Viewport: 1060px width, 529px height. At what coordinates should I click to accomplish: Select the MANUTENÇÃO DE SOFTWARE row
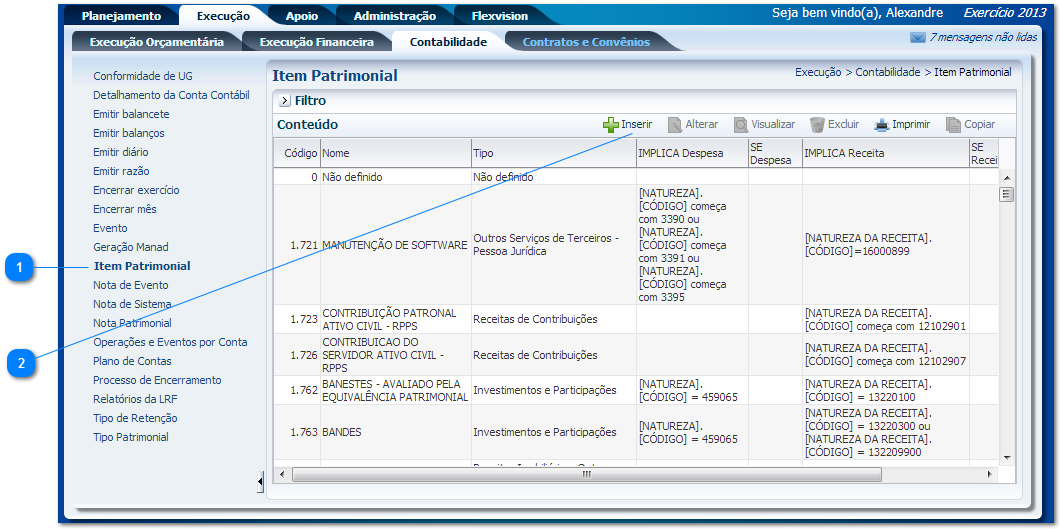[394, 245]
